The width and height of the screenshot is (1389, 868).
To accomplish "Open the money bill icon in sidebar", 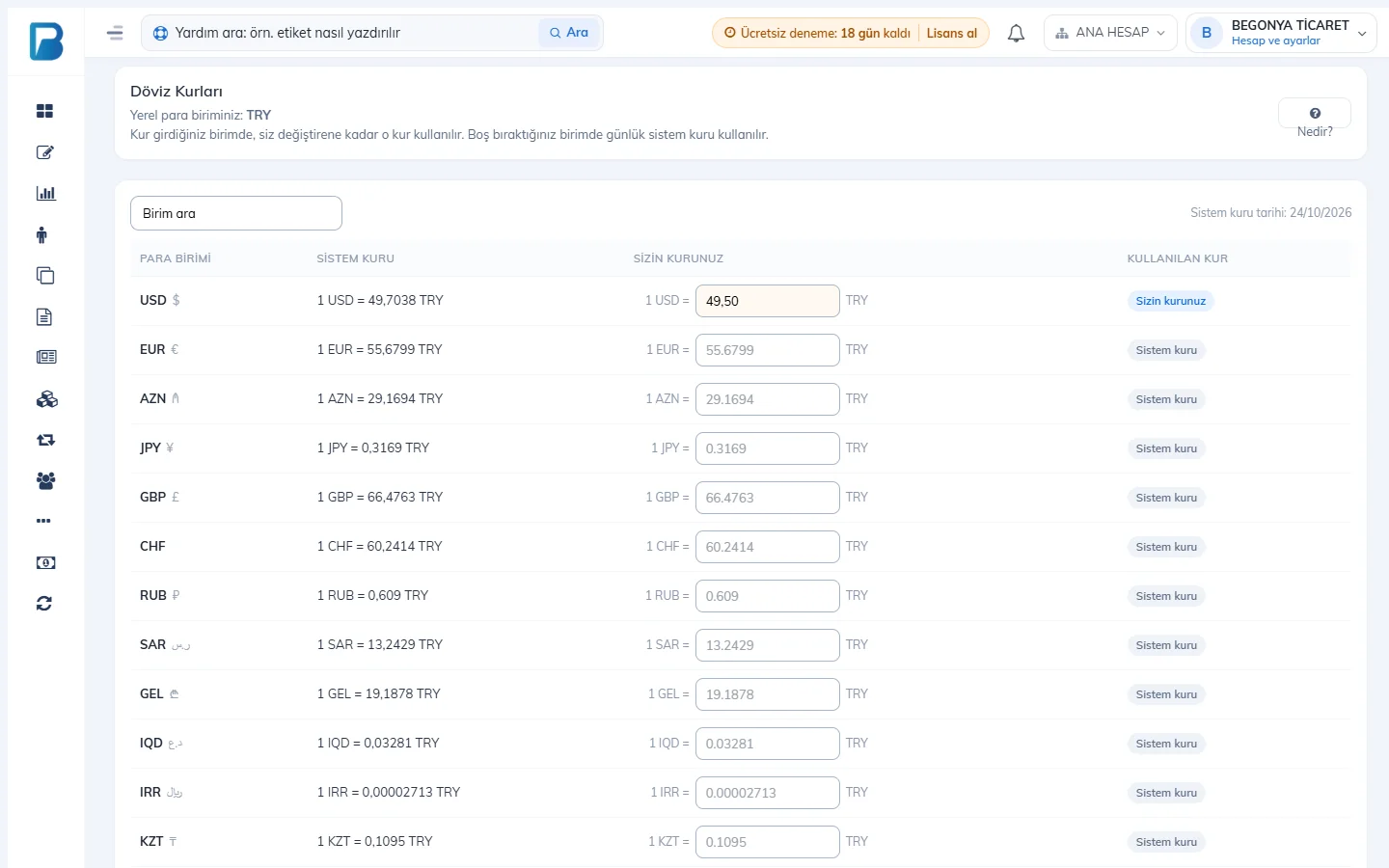I will (x=45, y=562).
